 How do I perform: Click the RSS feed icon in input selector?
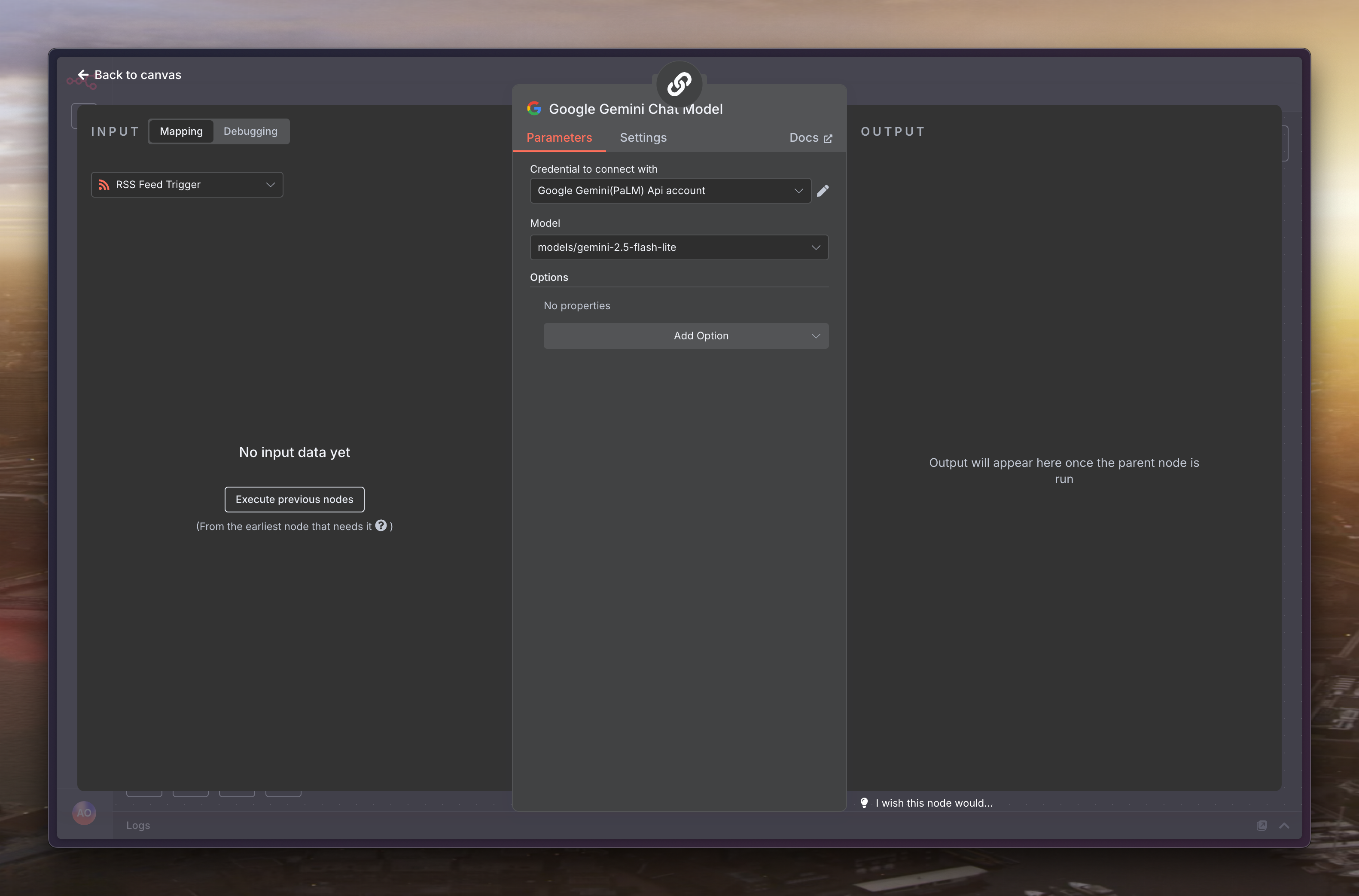(104, 185)
